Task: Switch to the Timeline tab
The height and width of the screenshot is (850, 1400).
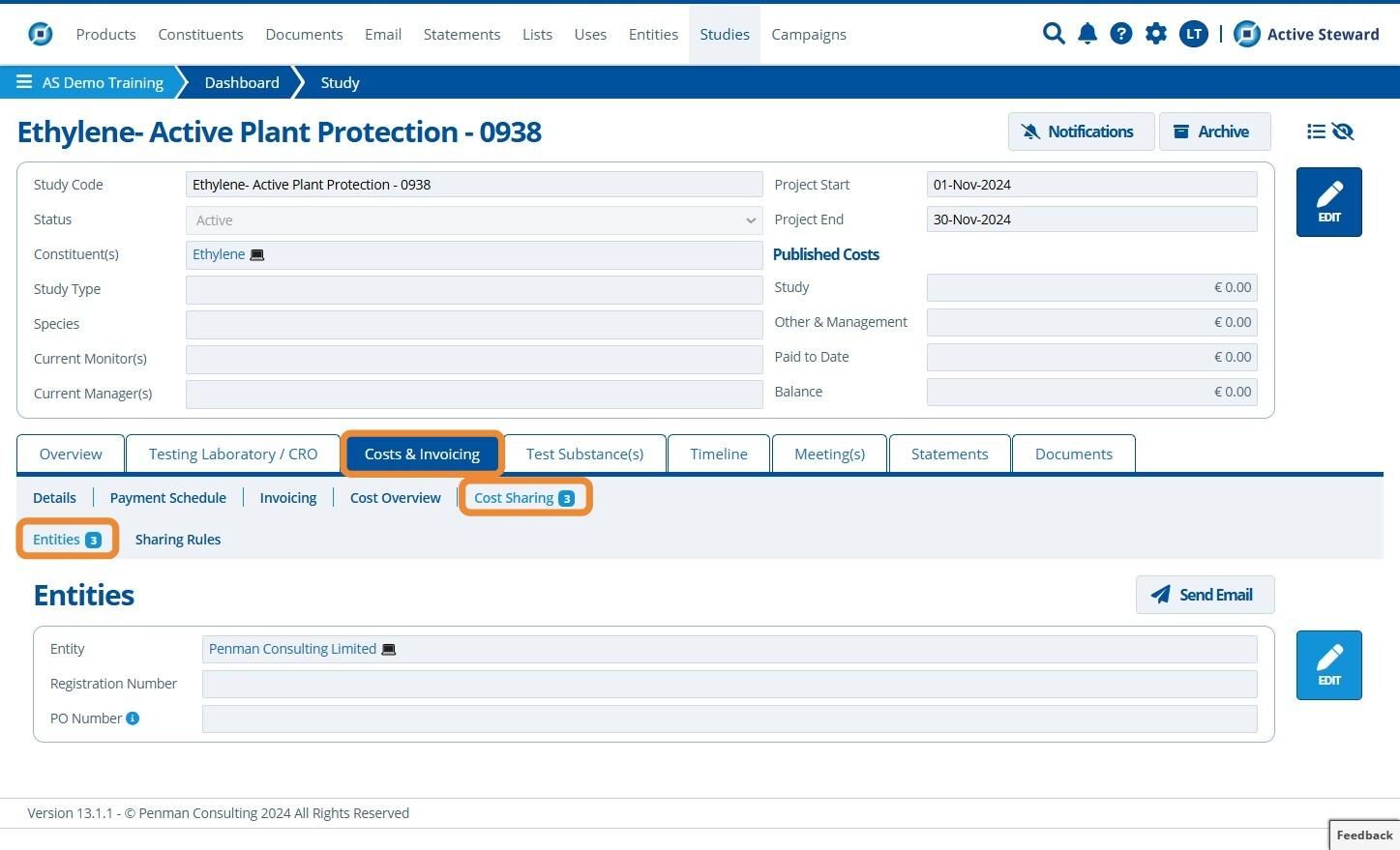Action: tap(719, 454)
